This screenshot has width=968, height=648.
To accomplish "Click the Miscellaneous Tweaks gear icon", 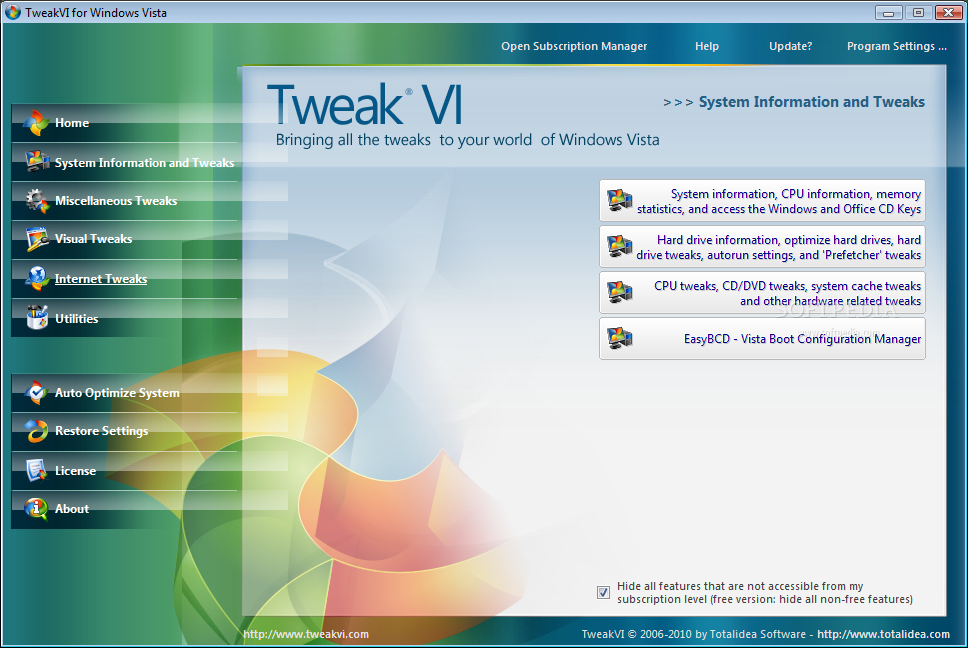I will coord(37,201).
